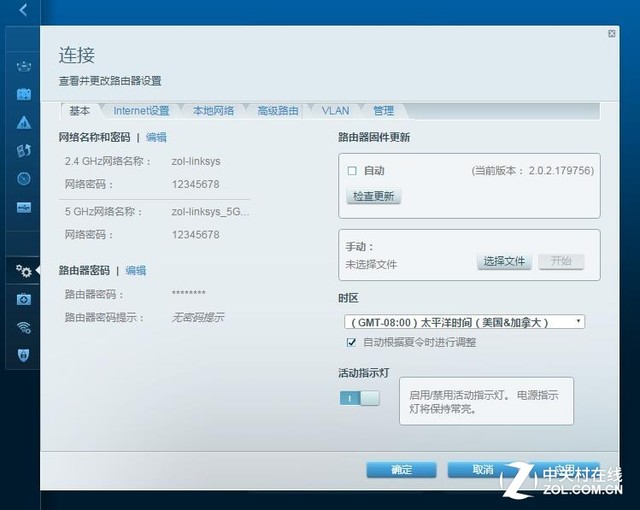Viewport: 640px width, 510px height.
Task: Click the 无密码提示 hint text
Action: tap(198, 317)
